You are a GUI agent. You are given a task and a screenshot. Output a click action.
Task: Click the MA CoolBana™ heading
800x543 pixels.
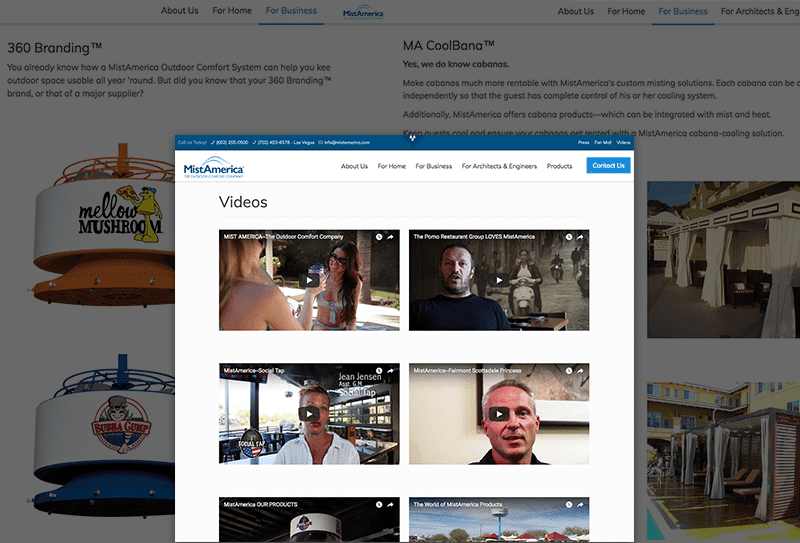pos(448,46)
